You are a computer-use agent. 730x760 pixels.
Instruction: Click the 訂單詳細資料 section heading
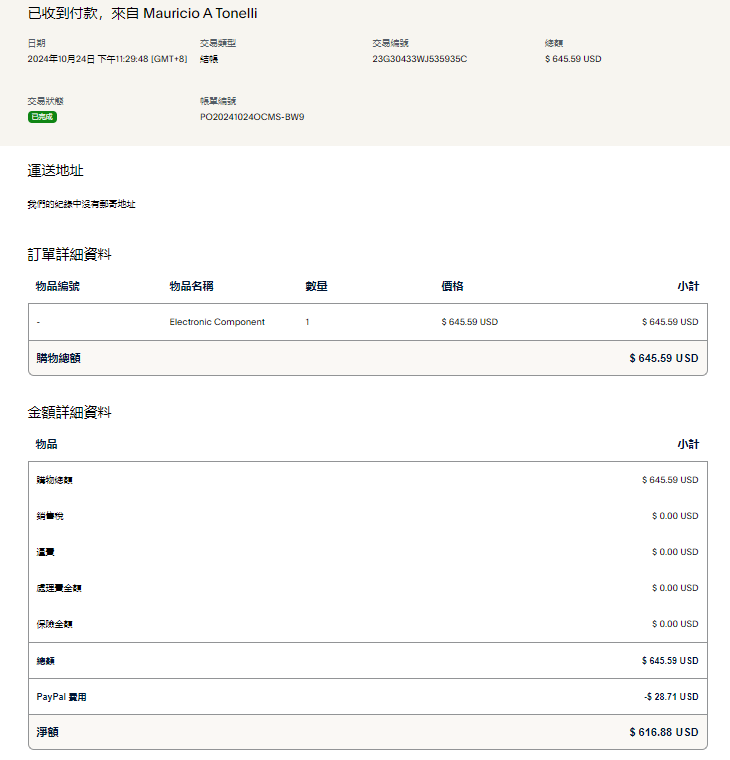point(69,254)
